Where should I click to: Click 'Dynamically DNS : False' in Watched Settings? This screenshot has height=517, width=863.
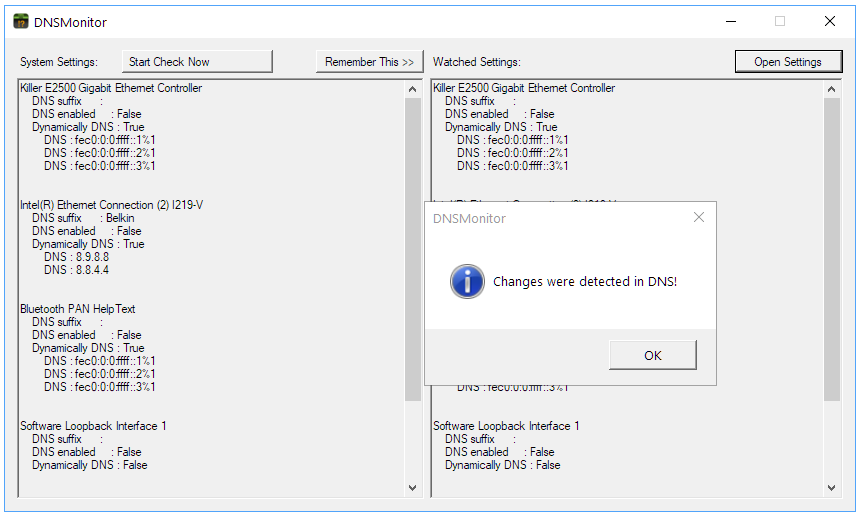coord(502,465)
